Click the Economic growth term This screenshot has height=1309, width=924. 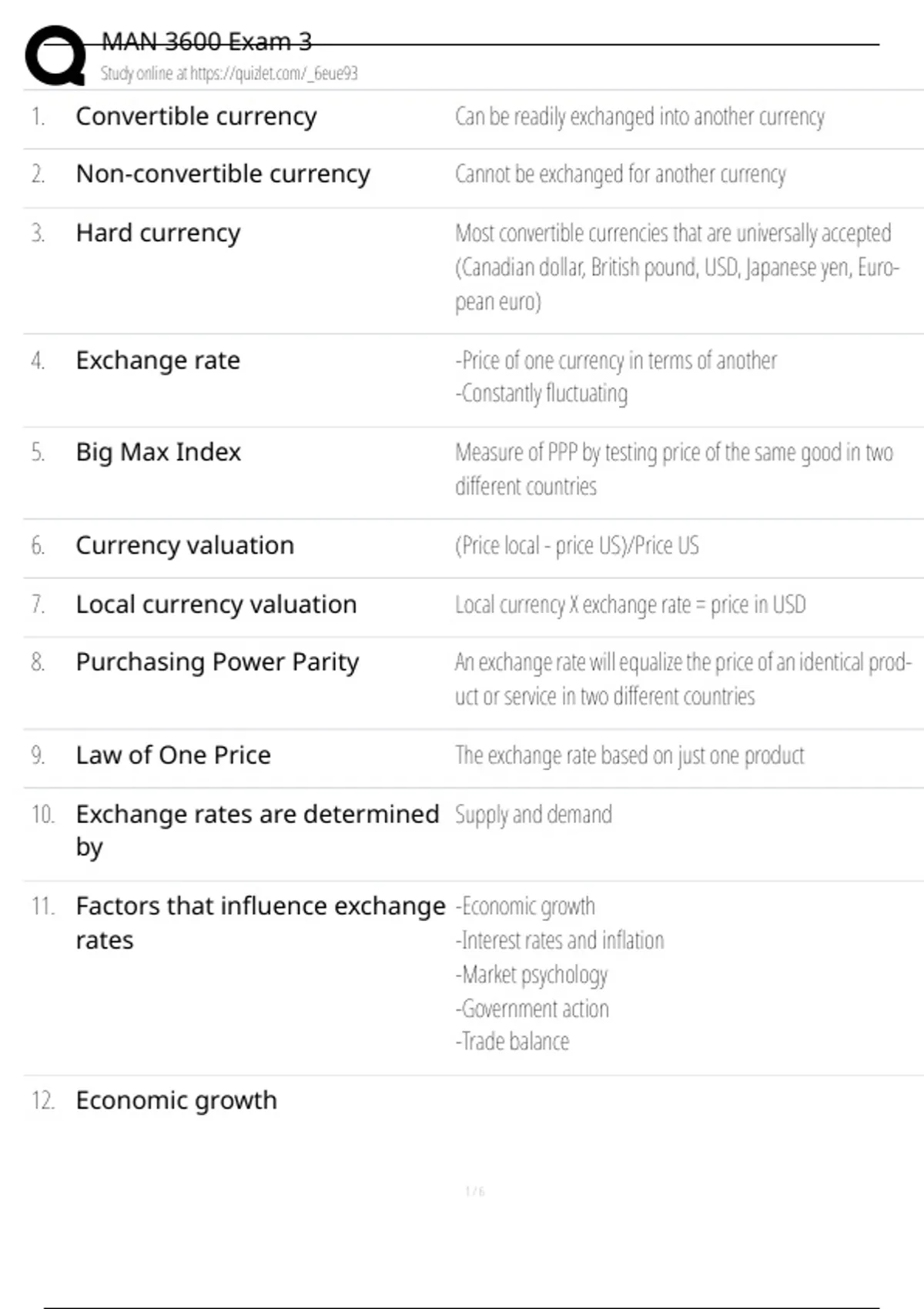[176, 1100]
